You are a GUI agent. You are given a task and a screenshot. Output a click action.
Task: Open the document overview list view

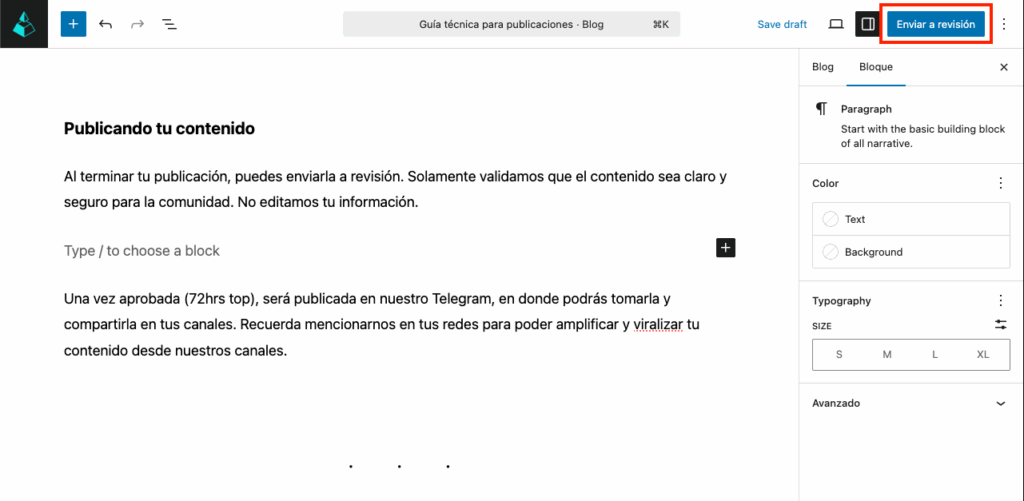click(170, 24)
